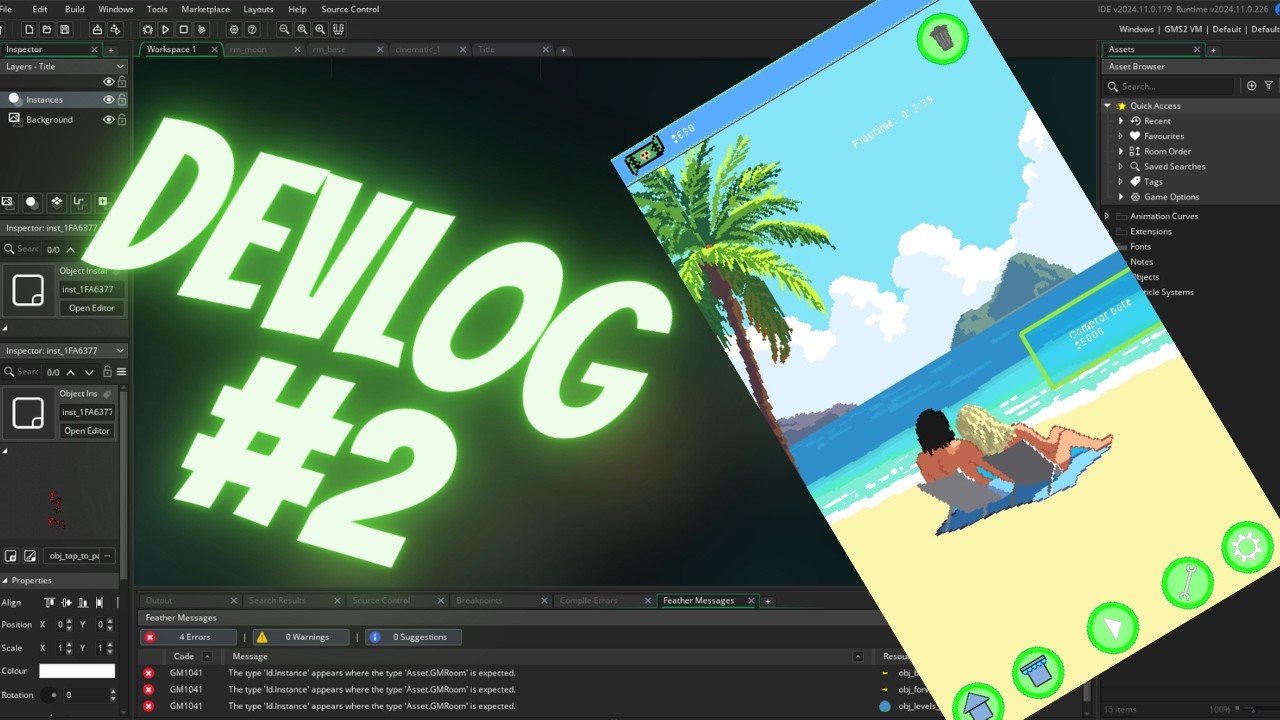Expand the Room Order node
1280x720 pixels.
point(1121,151)
